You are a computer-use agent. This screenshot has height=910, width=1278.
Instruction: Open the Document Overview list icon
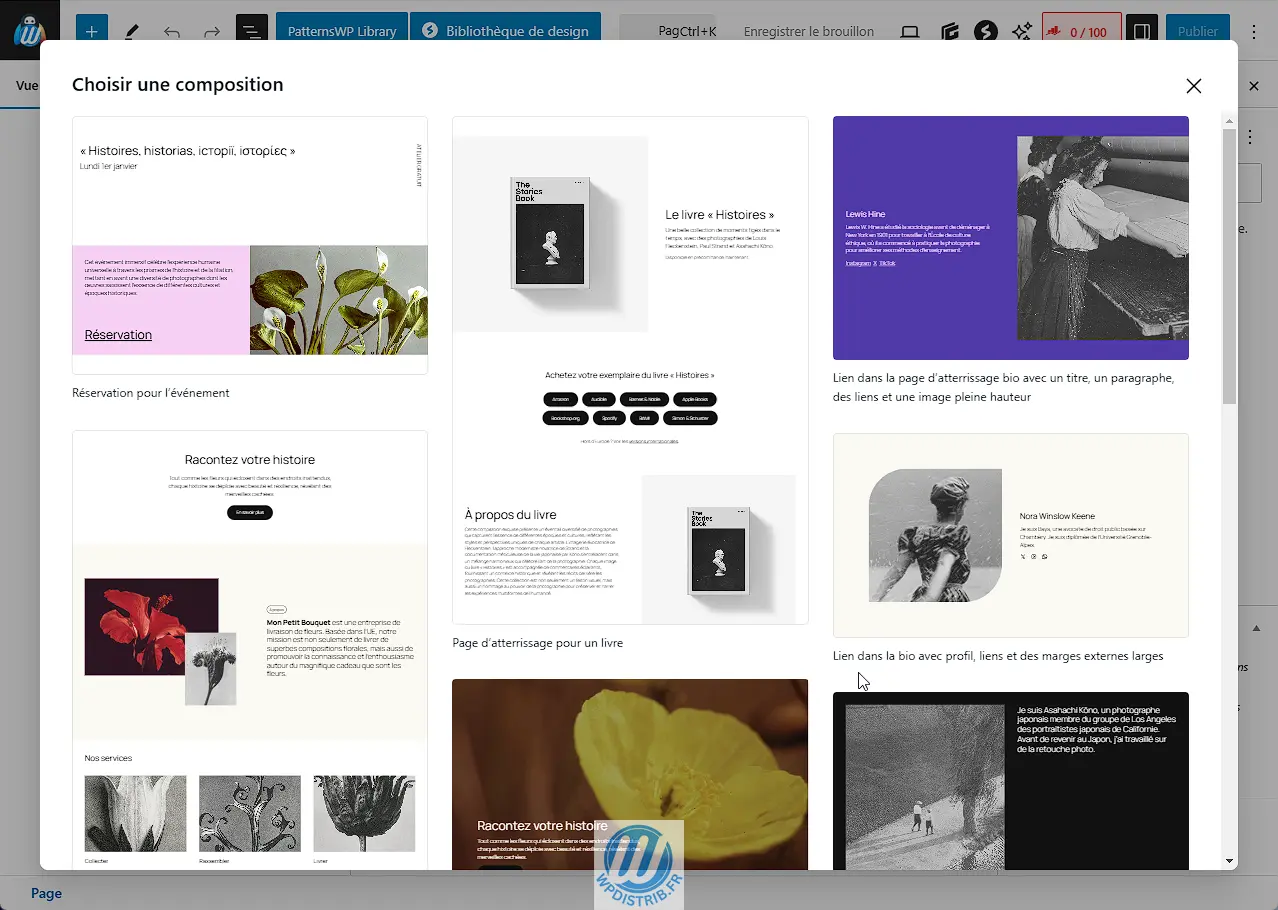(252, 31)
